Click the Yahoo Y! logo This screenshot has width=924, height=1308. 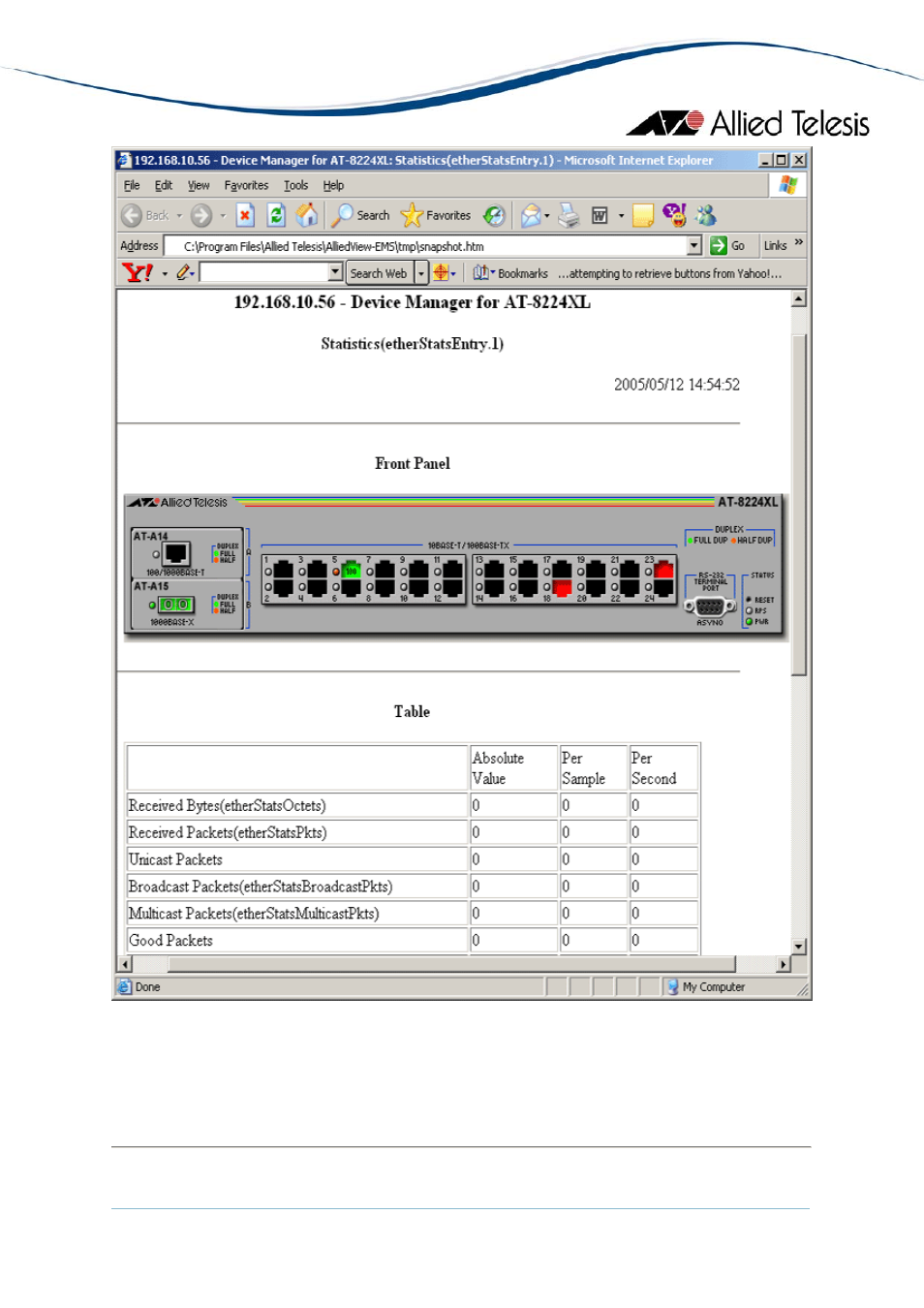point(138,272)
